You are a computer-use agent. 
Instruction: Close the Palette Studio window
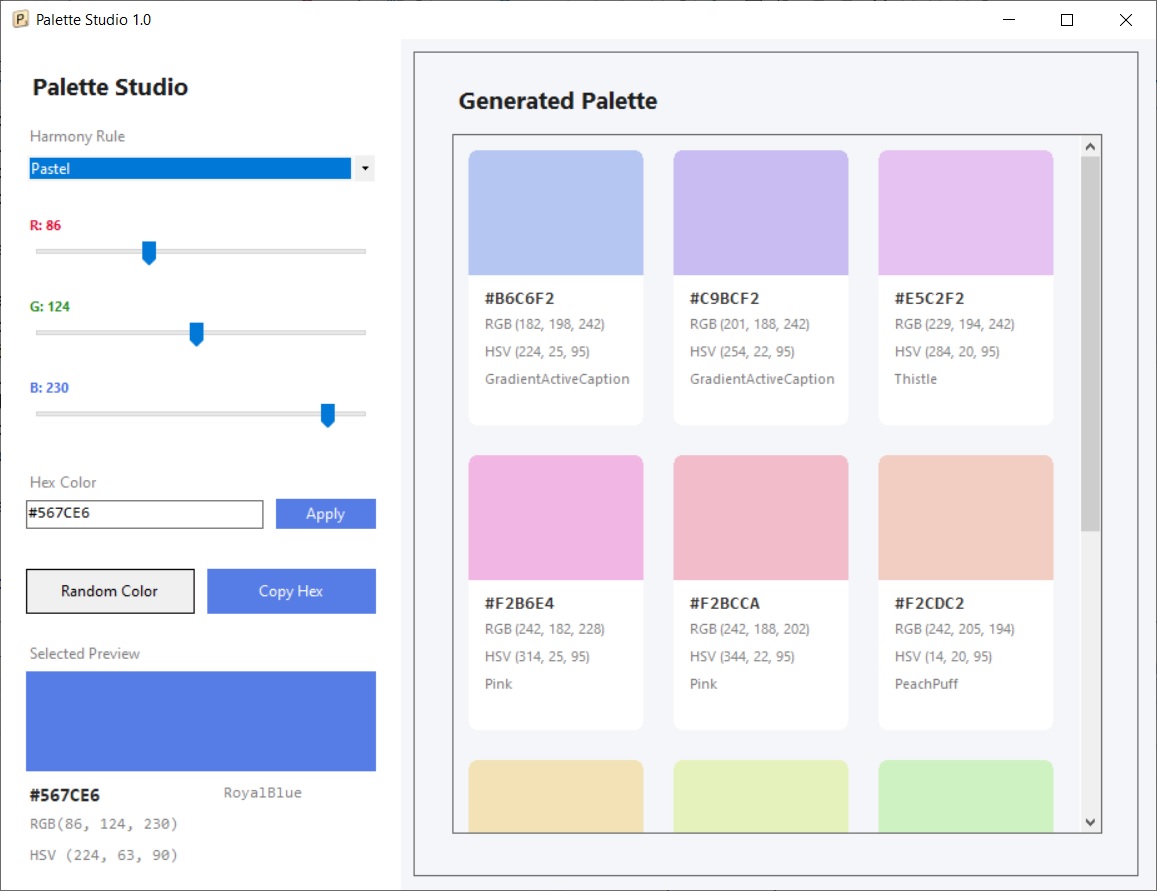pyautogui.click(x=1125, y=20)
